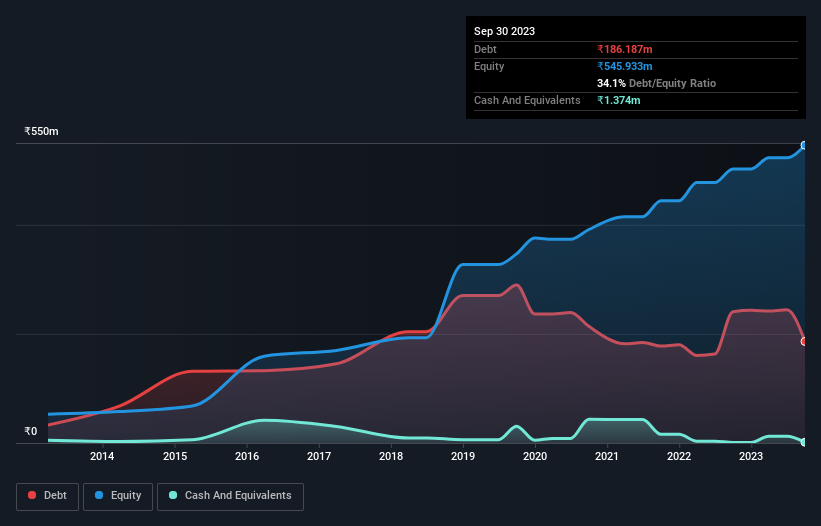Viewport: 821px width, 526px height.
Task: Toggle the Equity series legend button
Action: (118, 496)
